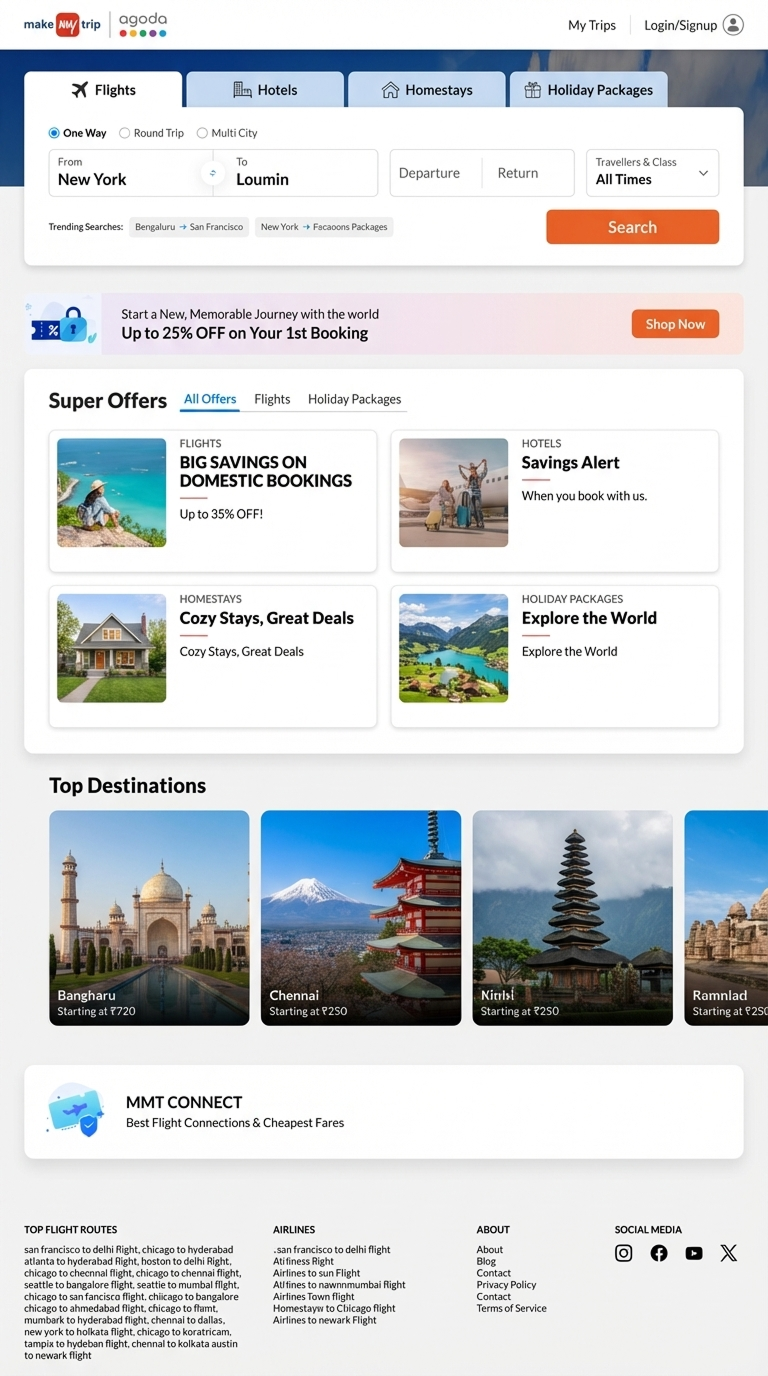The height and width of the screenshot is (1376, 768).
Task: Open the YouTube social media icon
Action: click(x=694, y=1253)
